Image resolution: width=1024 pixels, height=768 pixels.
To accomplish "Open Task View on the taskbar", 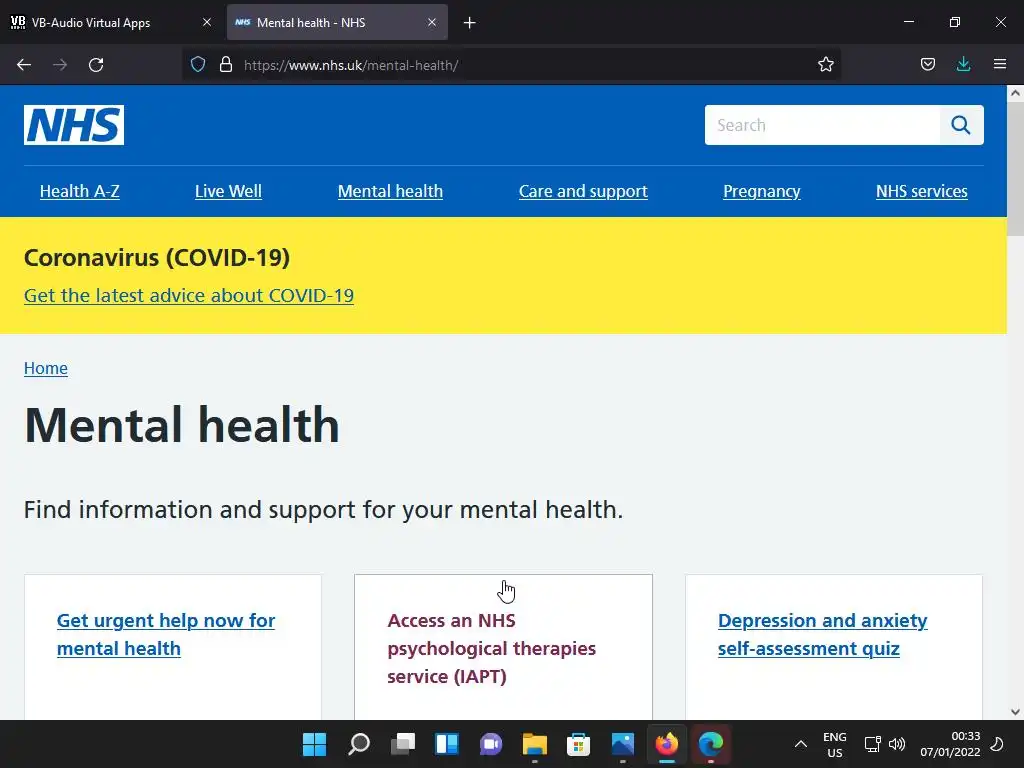I will tap(402, 744).
